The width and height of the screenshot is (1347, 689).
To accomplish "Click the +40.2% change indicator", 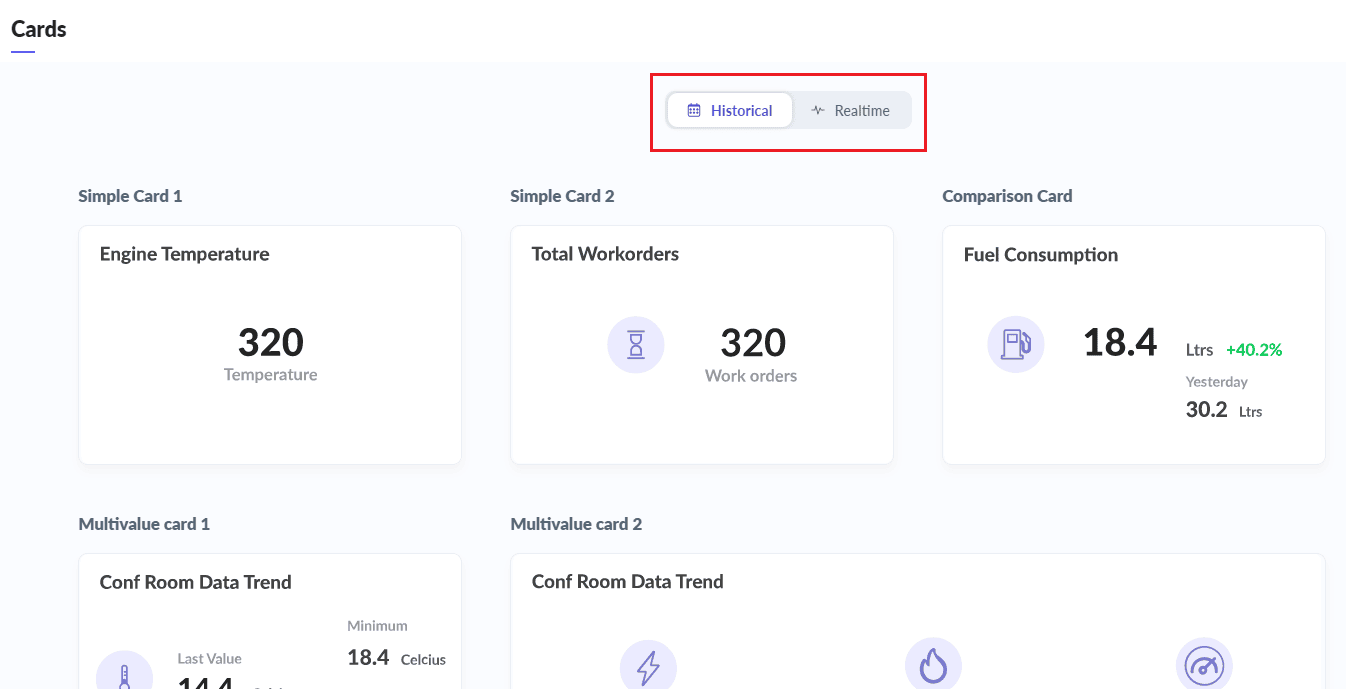I will 1253,350.
